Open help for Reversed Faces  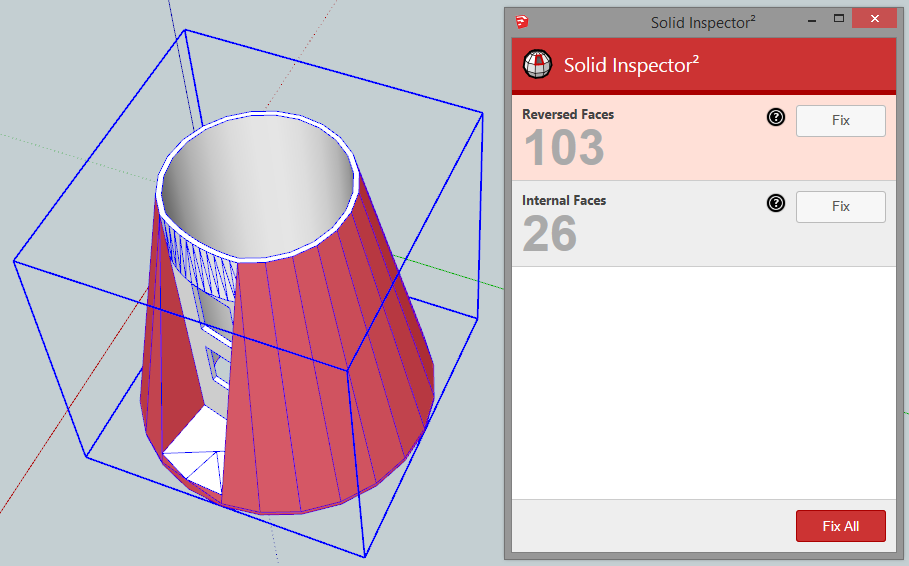tap(776, 118)
